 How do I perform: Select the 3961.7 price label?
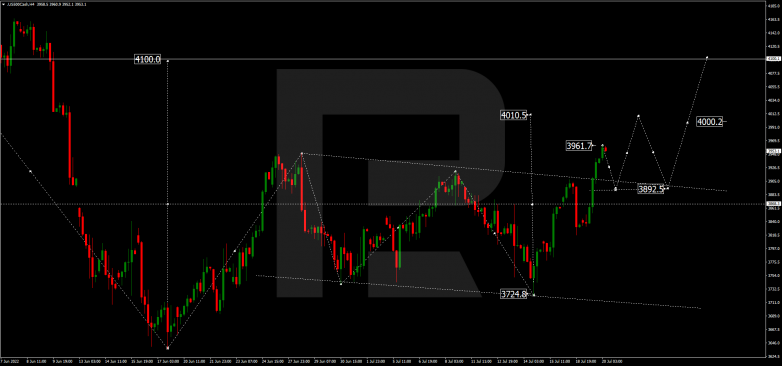(x=579, y=146)
